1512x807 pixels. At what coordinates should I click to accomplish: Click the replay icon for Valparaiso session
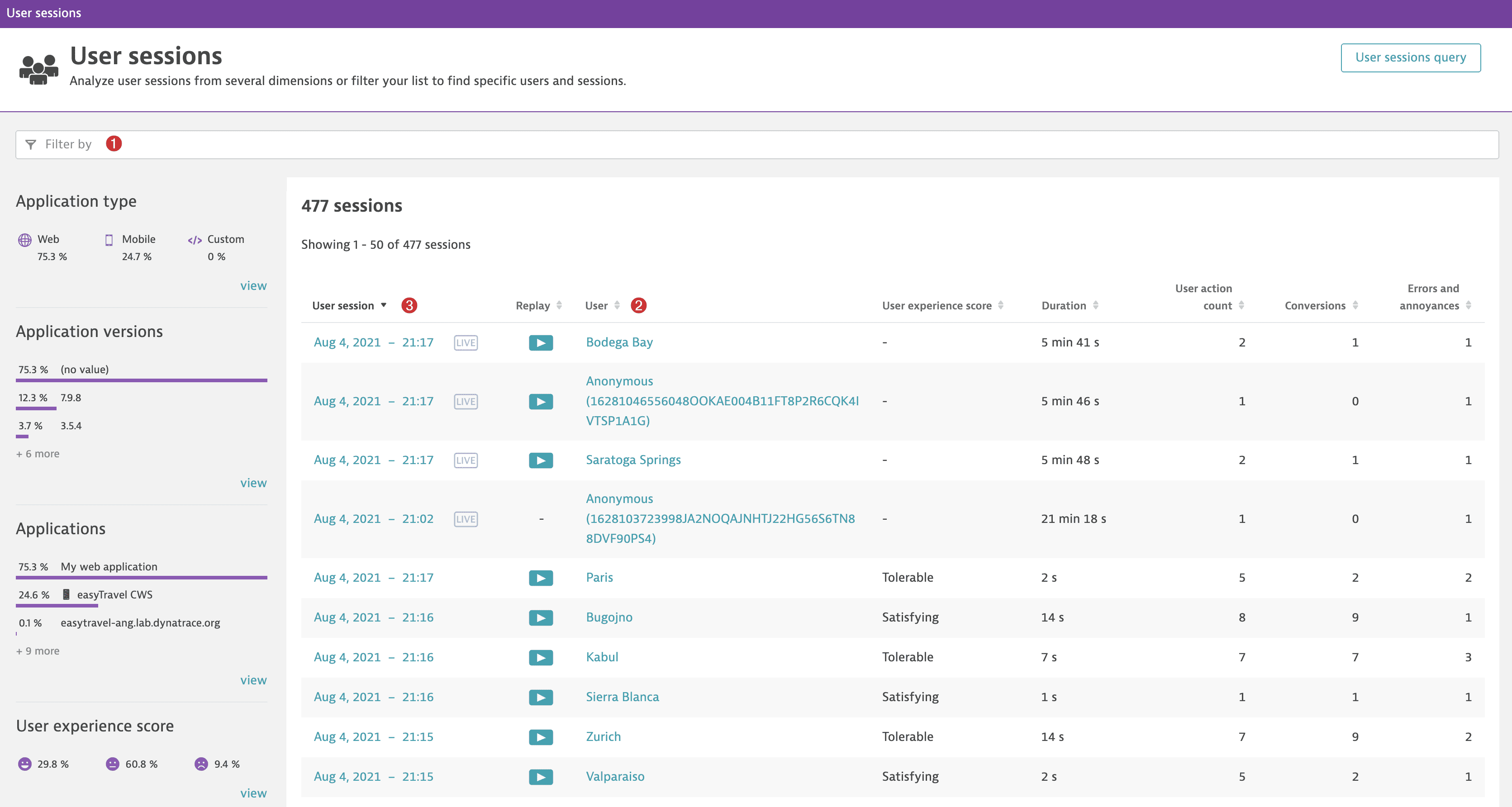540,775
